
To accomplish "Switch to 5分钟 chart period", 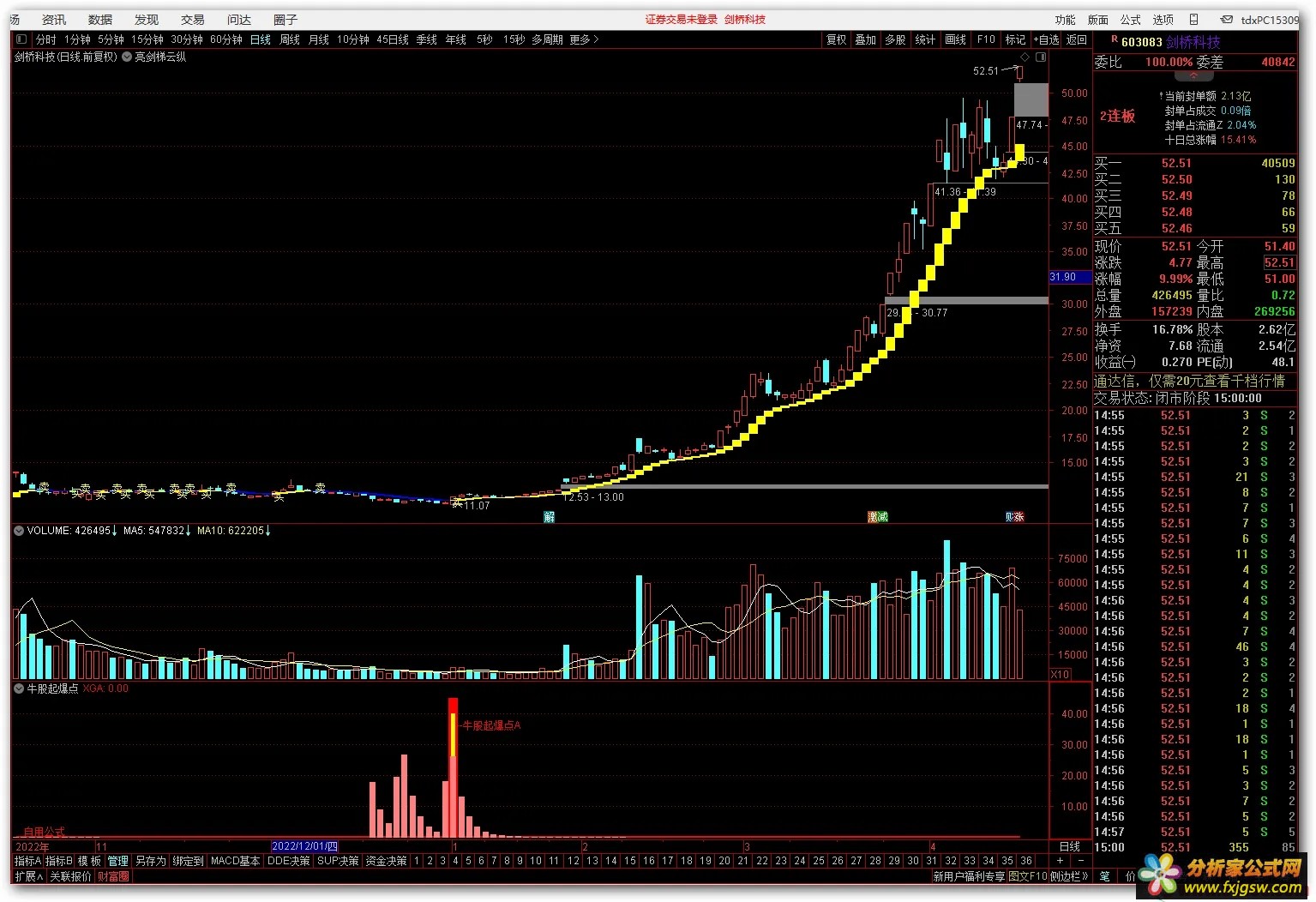I will [x=111, y=39].
